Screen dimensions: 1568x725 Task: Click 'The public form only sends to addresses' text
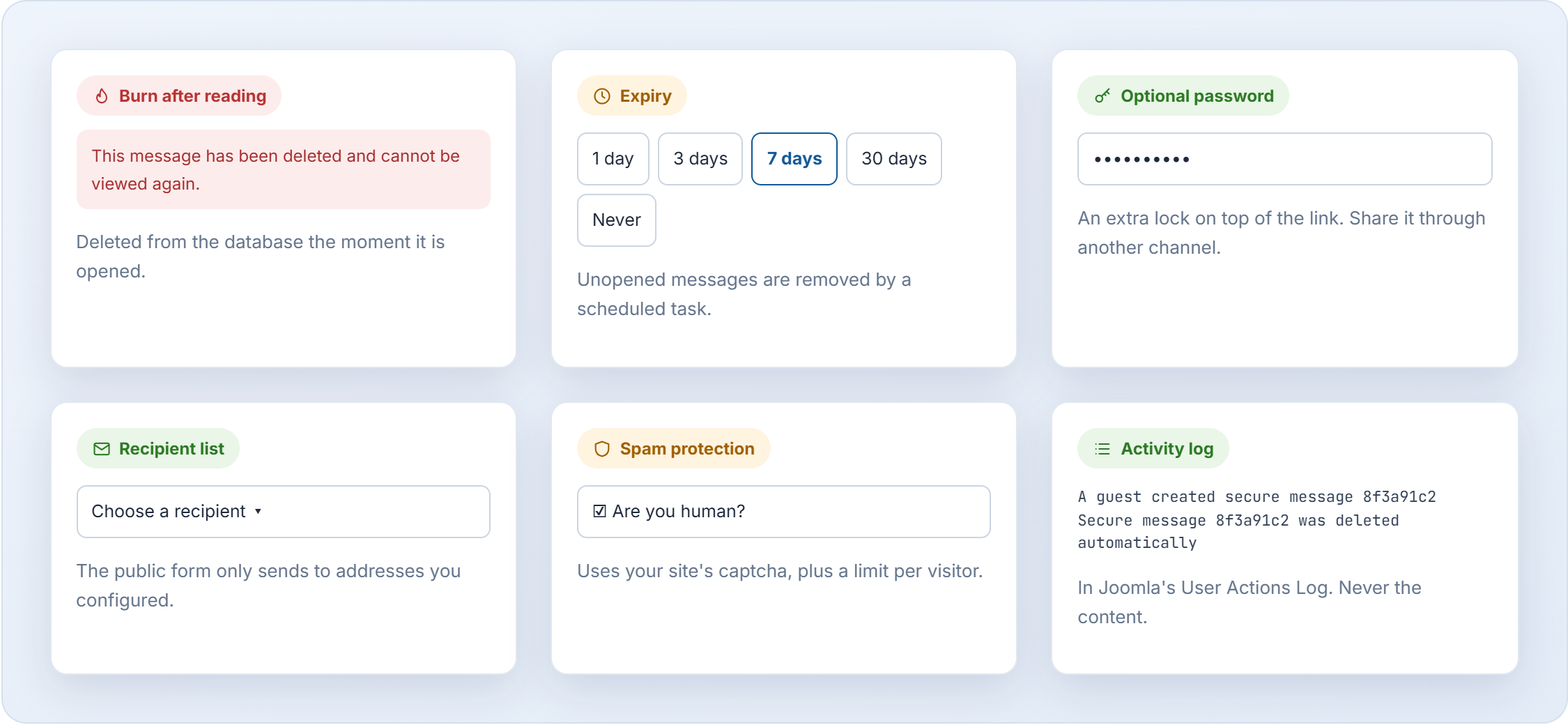[x=269, y=586]
